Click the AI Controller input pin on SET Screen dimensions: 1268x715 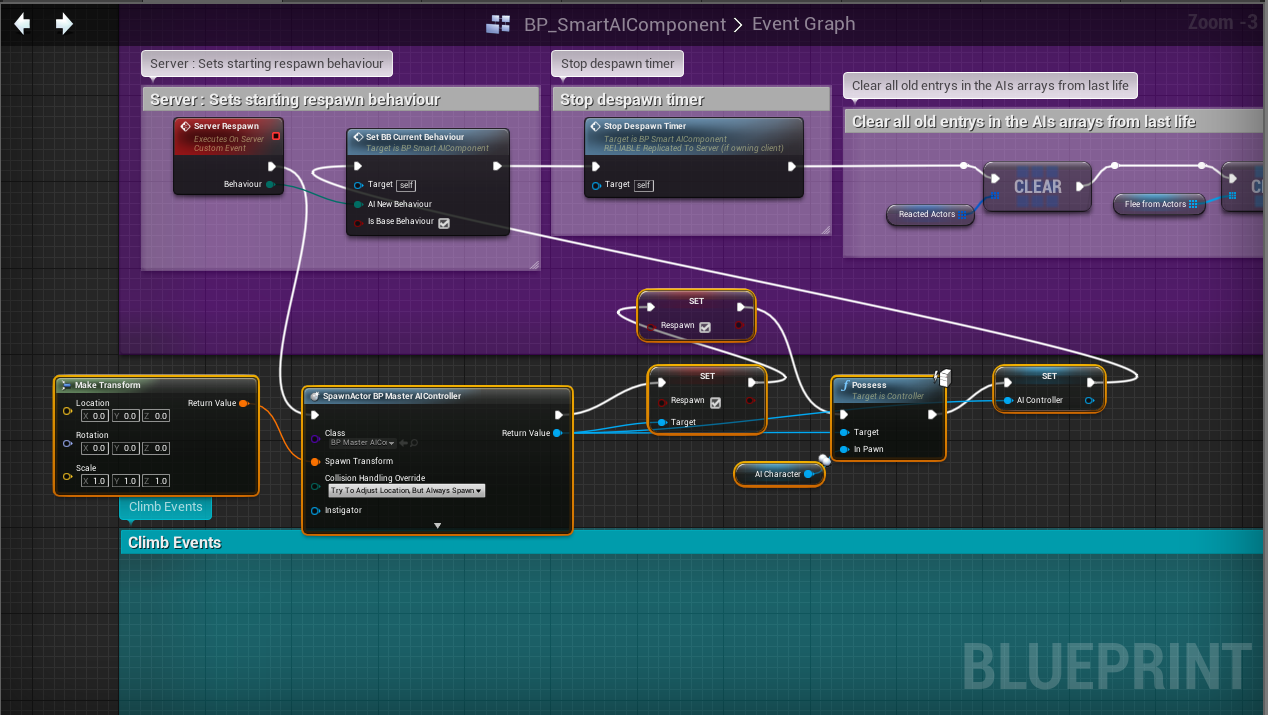(x=1007, y=400)
